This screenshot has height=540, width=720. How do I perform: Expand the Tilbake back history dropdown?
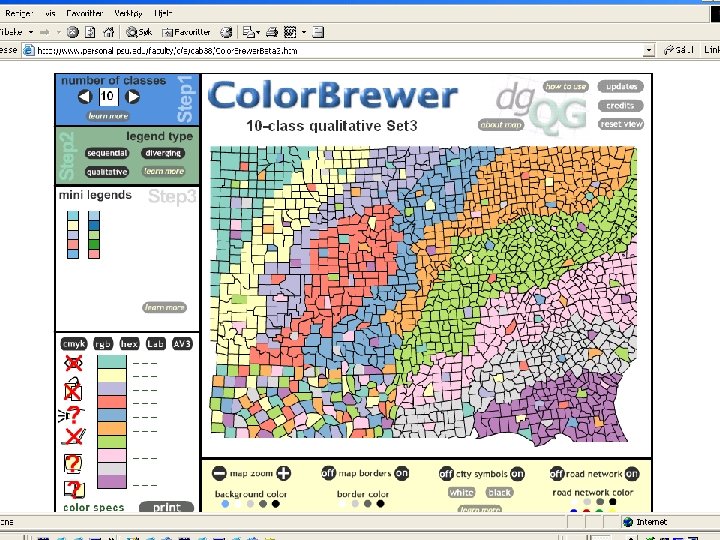pos(31,32)
